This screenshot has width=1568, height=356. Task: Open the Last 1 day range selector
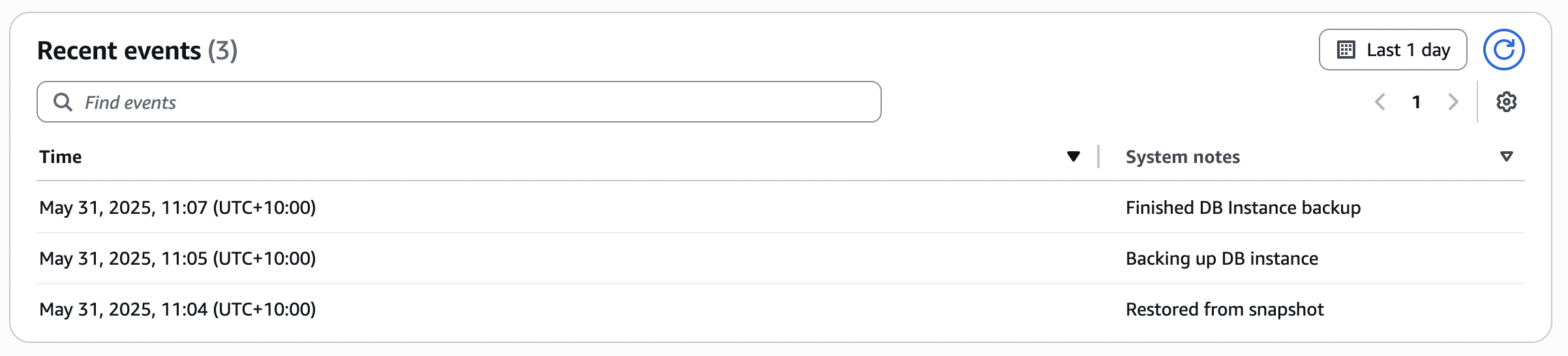pyautogui.click(x=1393, y=50)
